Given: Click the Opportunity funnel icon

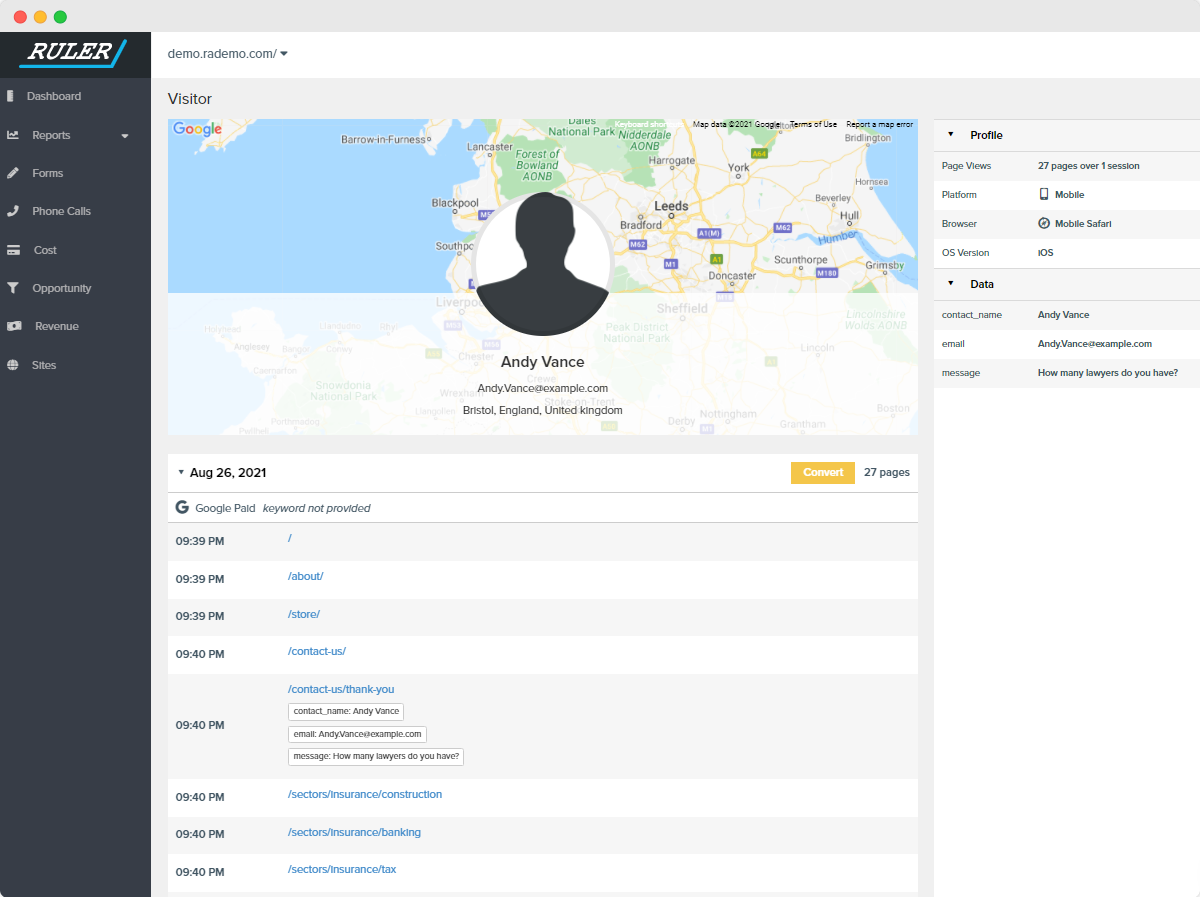Looking at the screenshot, I should 13,288.
